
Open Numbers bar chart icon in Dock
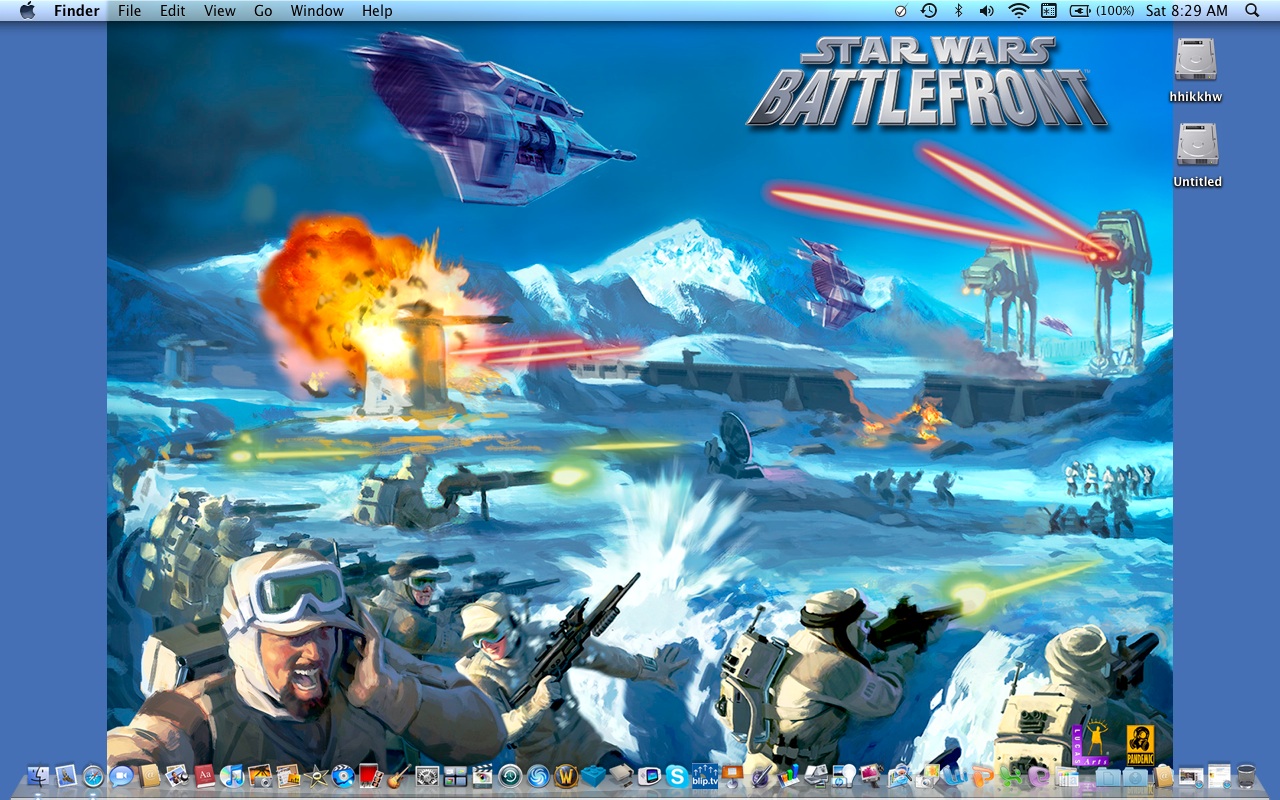(788, 776)
